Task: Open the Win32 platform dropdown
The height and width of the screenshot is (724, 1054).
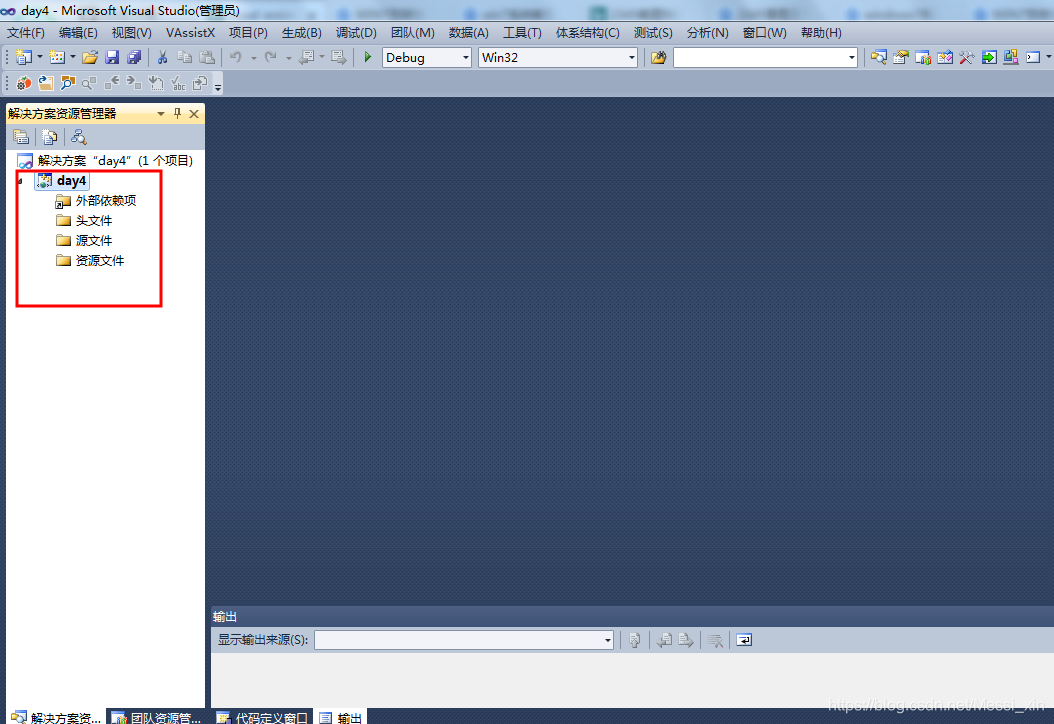Action: (x=631, y=58)
